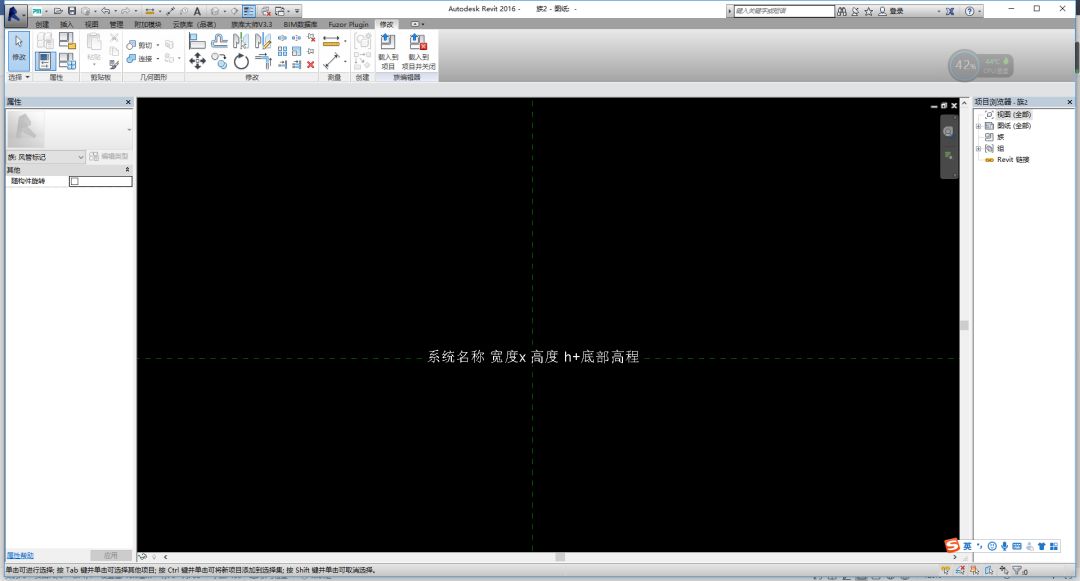Viewport: 1080px width, 581px height.
Task: Click the 42% CPU monitor widget
Action: pos(980,65)
